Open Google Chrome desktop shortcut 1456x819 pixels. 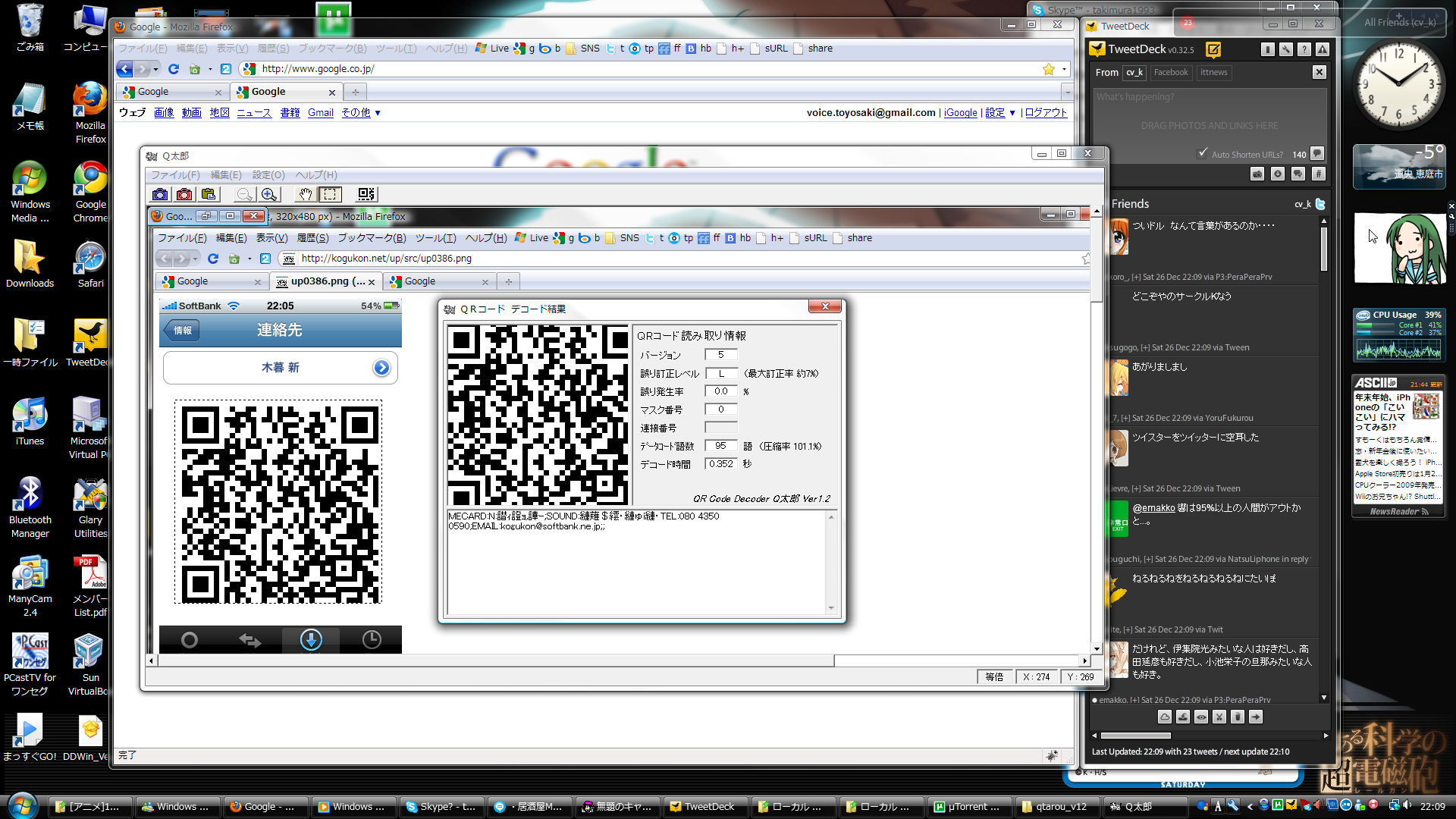click(x=90, y=192)
